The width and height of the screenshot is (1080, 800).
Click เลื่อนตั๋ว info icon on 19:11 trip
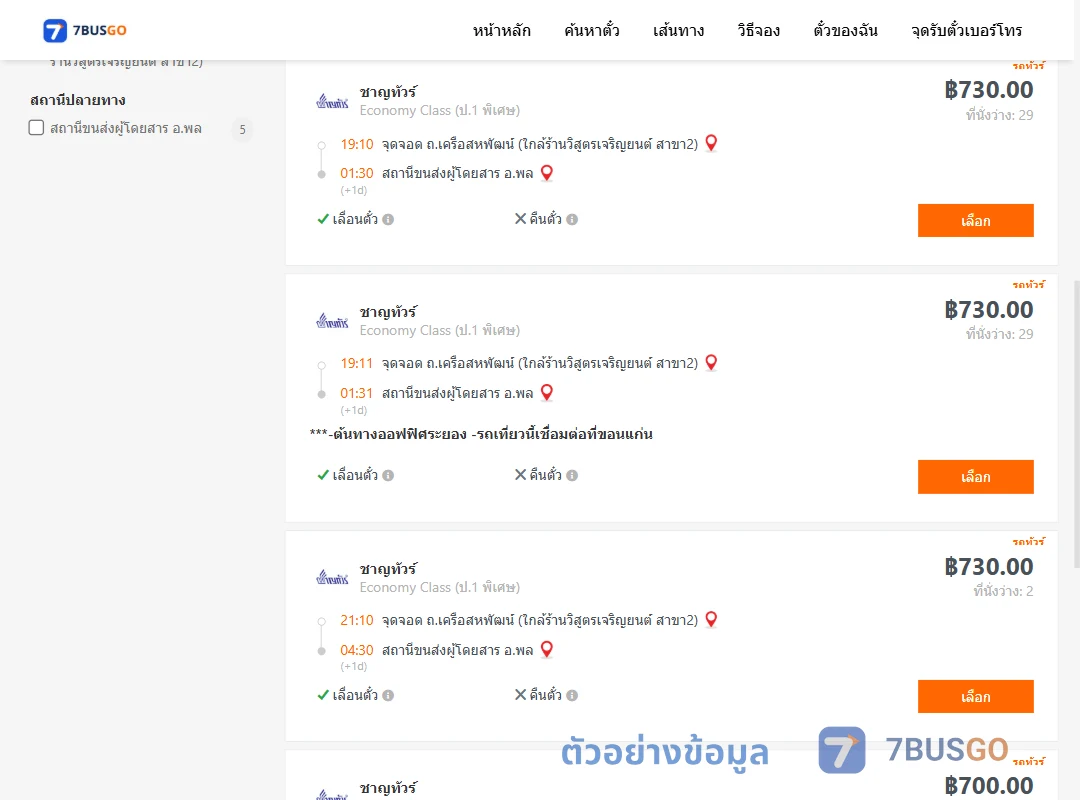pos(388,475)
